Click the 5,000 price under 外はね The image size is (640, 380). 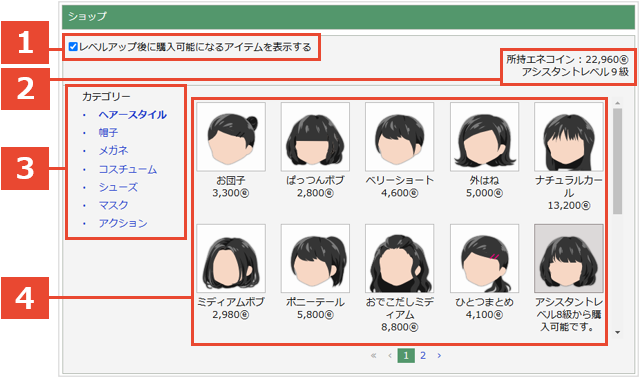point(484,193)
